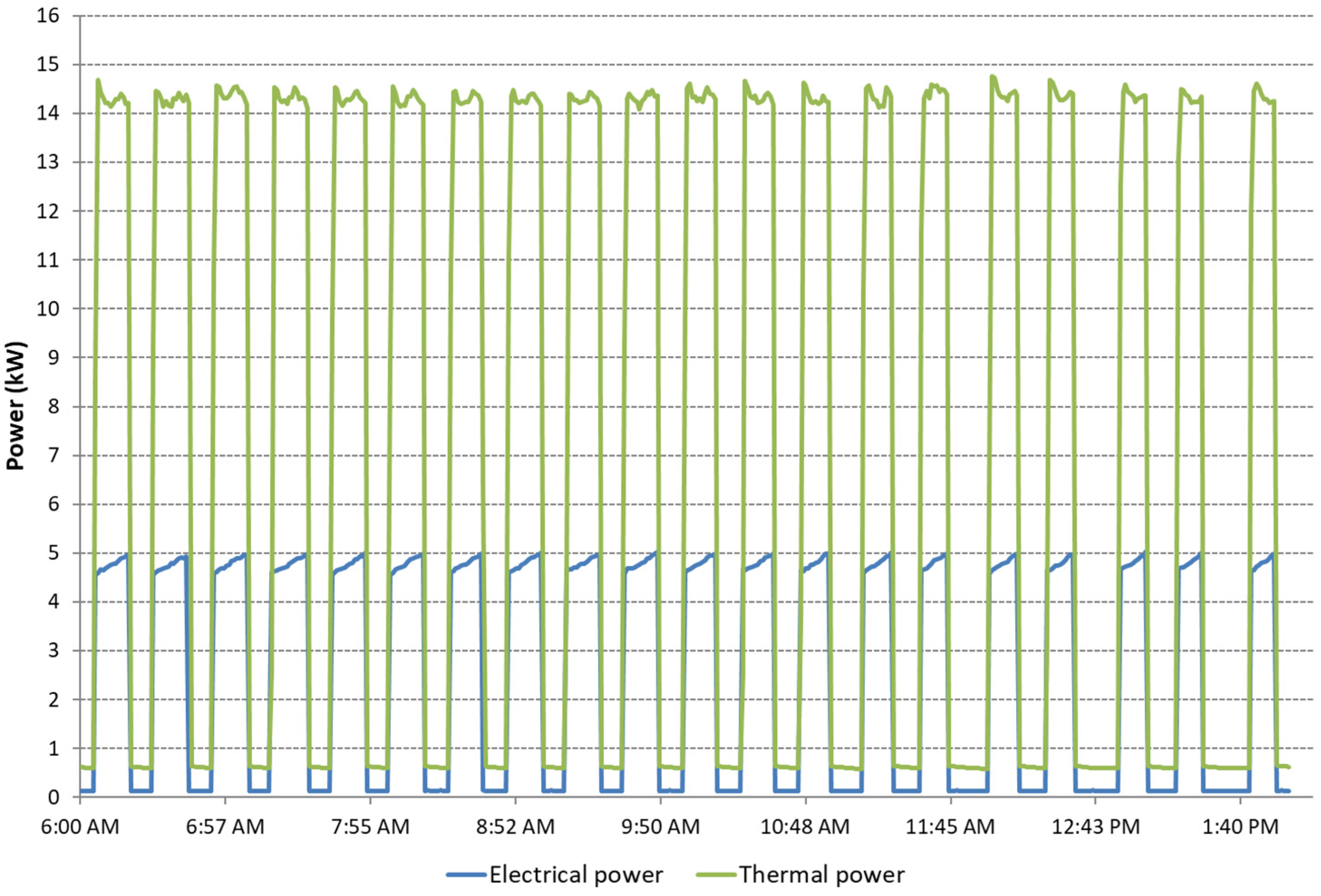1321x896 pixels.
Task: Click the 7:55 AM time axis label
Action: [370, 827]
